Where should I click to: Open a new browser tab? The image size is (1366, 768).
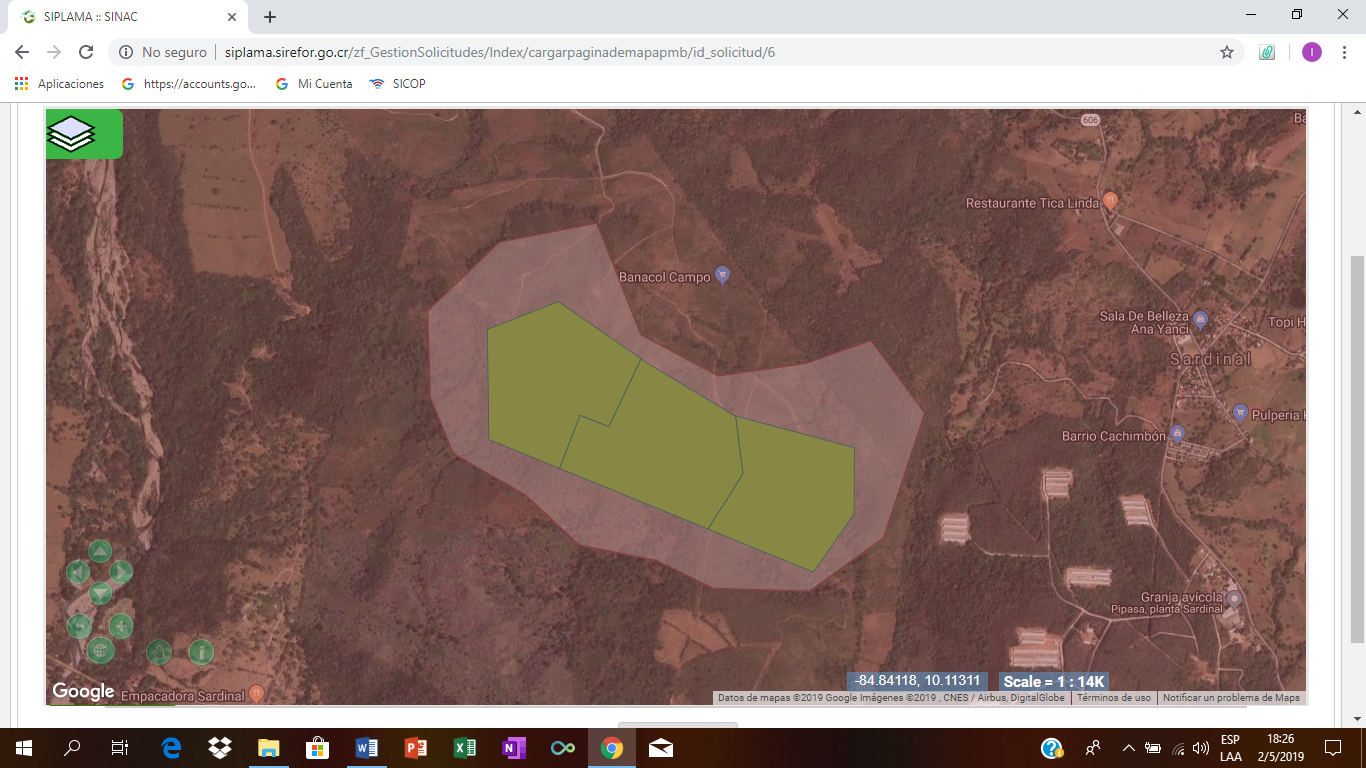pos(270,17)
